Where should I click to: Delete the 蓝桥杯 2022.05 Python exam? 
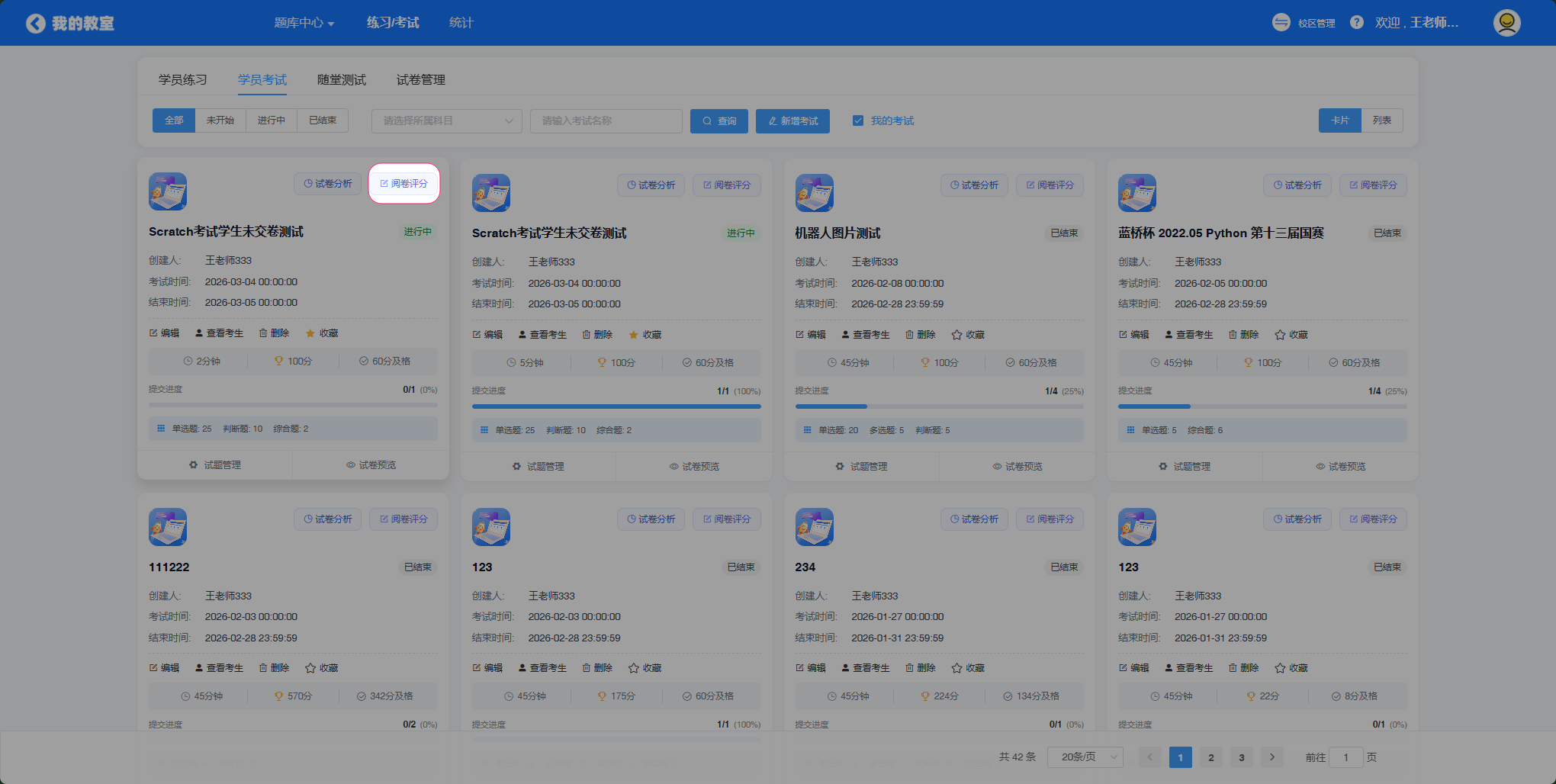[1243, 335]
